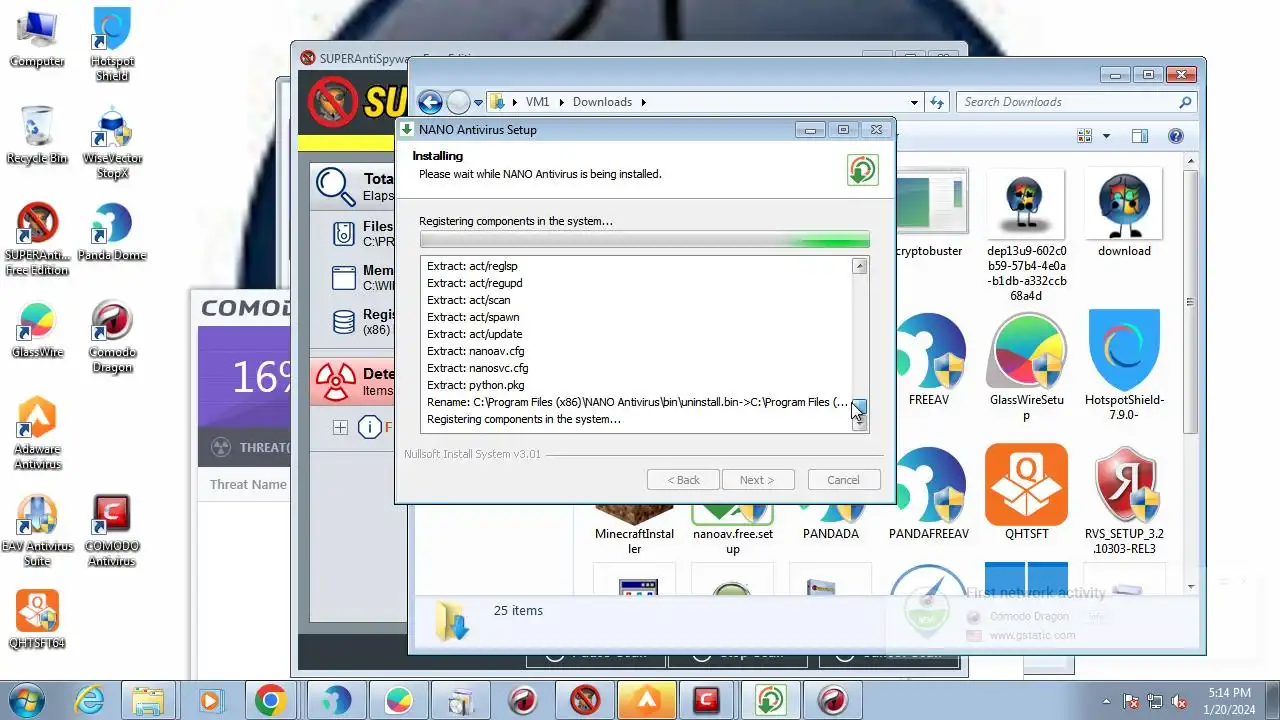This screenshot has width=1280, height=720.
Task: Open Windows Media Player from taskbar
Action: pyautogui.click(x=210, y=700)
